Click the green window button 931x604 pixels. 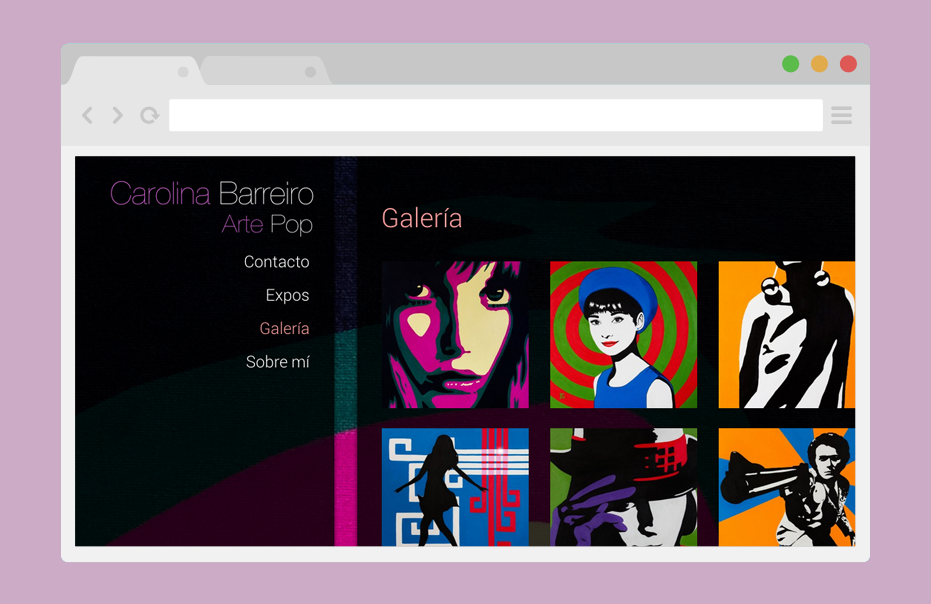[x=790, y=64]
